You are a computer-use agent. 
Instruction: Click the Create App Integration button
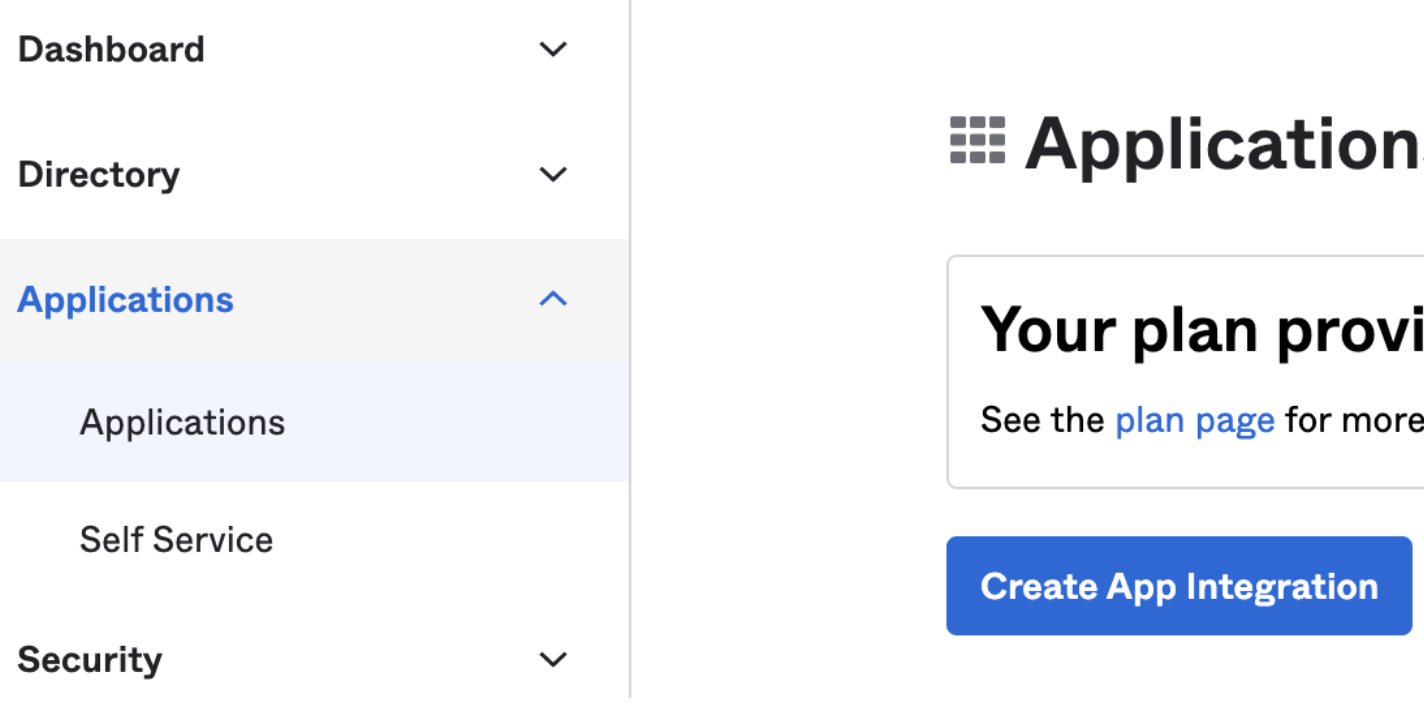coord(1179,586)
